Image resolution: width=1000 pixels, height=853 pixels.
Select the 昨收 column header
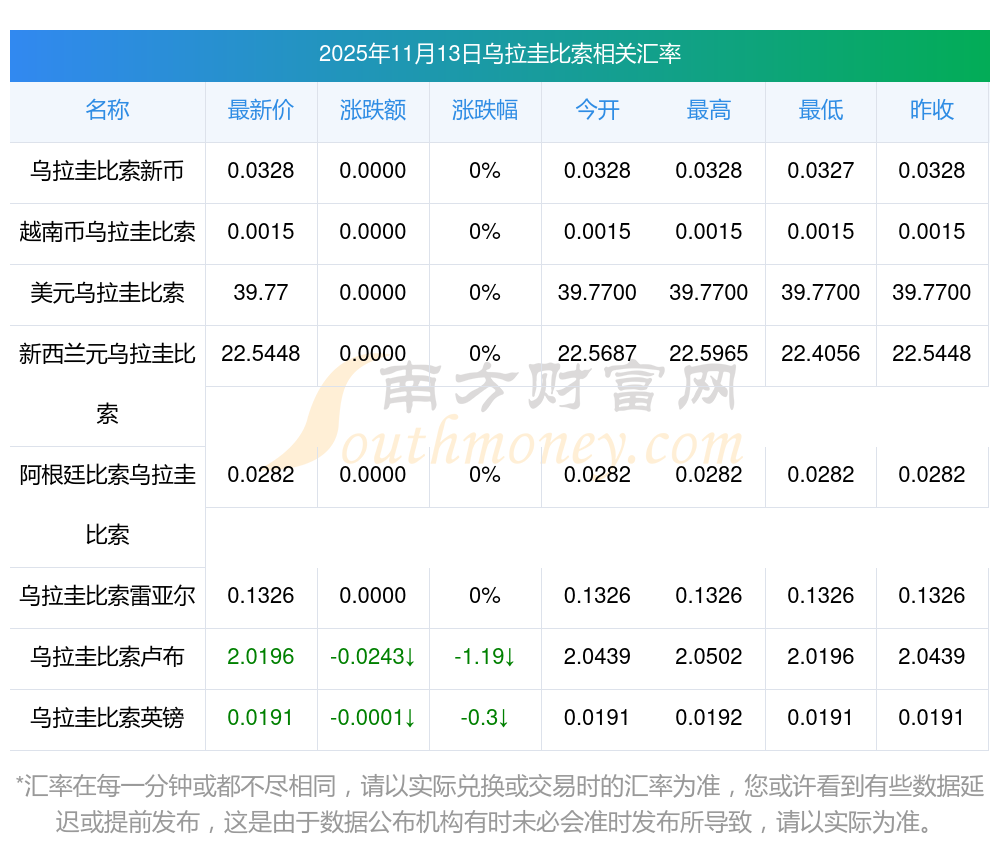pyautogui.click(x=932, y=110)
